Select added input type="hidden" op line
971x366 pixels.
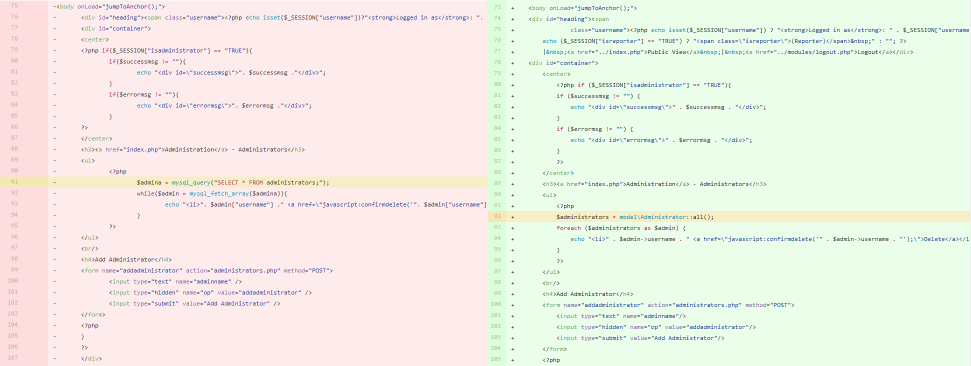pos(655,327)
